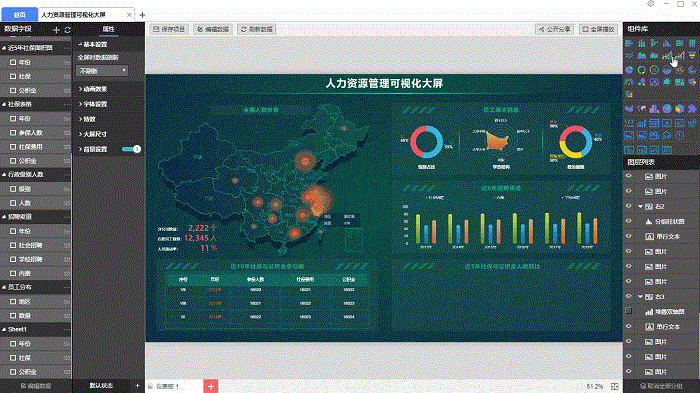Image resolution: width=700 pixels, height=393 pixels.
Task: Select the 属性 properties tab
Action: coord(108,29)
